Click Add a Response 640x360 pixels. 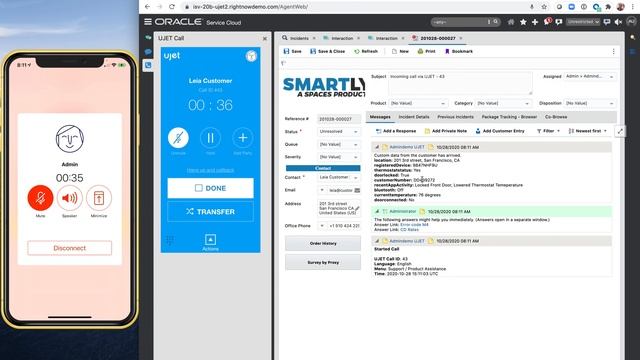pyautogui.click(x=396, y=131)
